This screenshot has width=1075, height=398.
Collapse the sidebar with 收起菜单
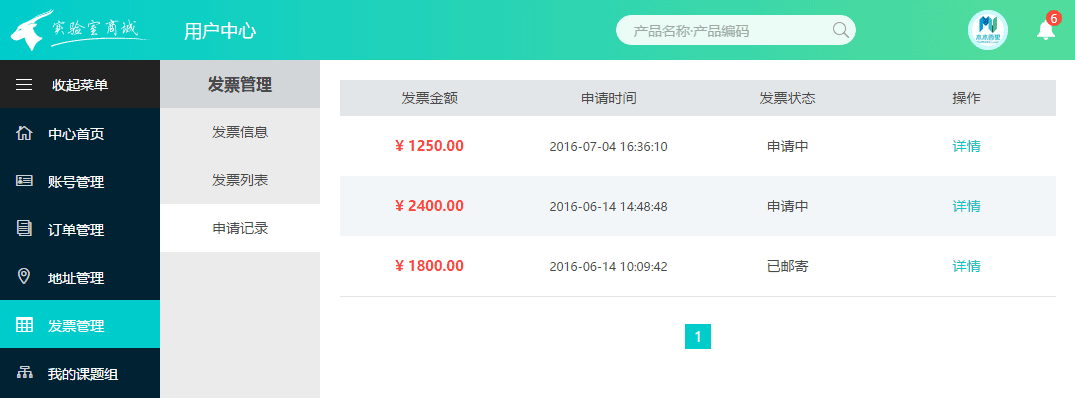pyautogui.click(x=80, y=84)
